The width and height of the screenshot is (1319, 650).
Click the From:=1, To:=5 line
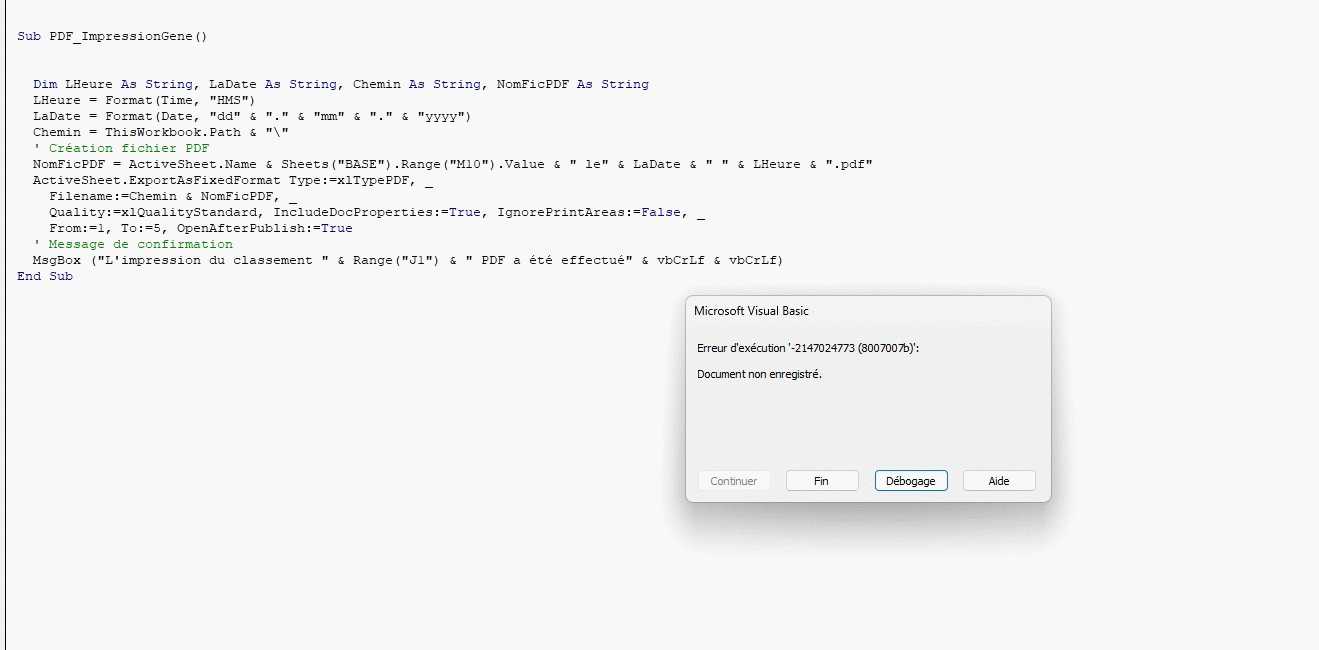coord(200,229)
